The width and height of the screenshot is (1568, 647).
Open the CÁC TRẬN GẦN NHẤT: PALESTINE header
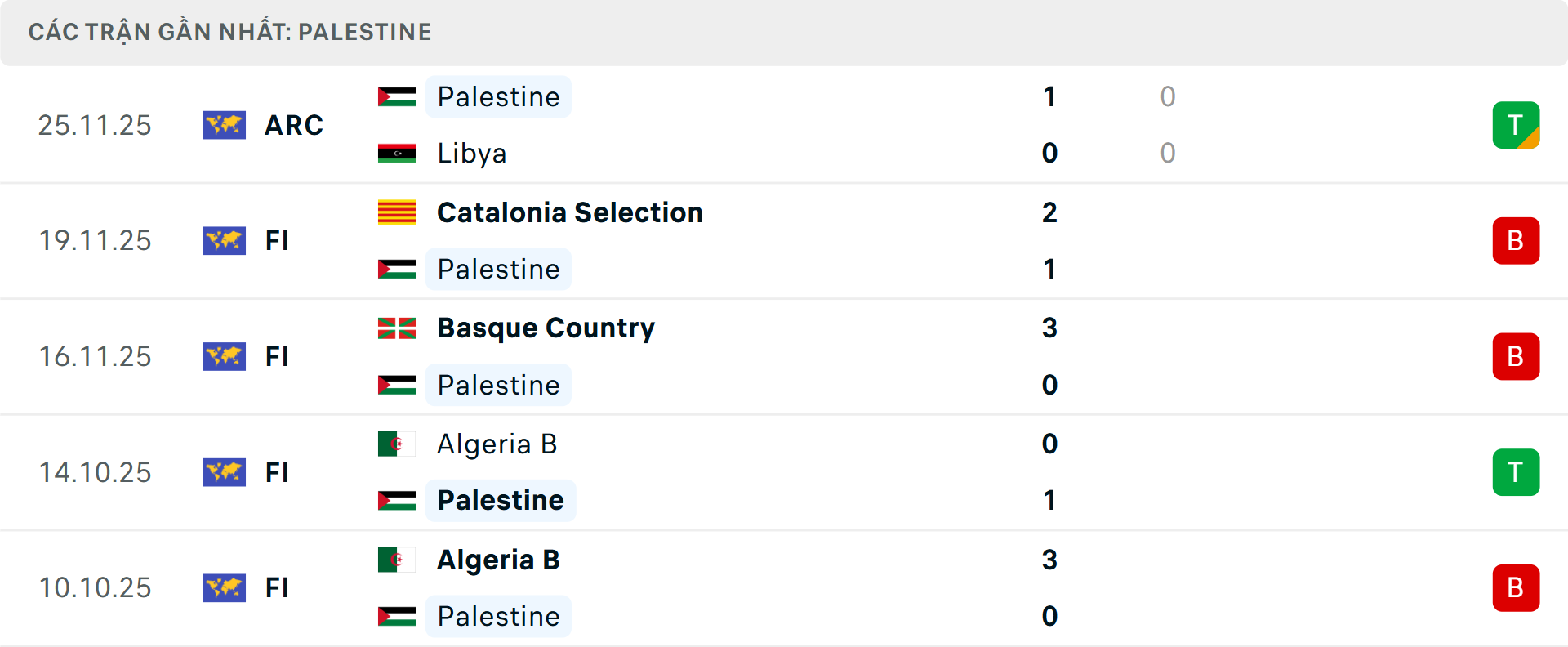pyautogui.click(x=229, y=32)
